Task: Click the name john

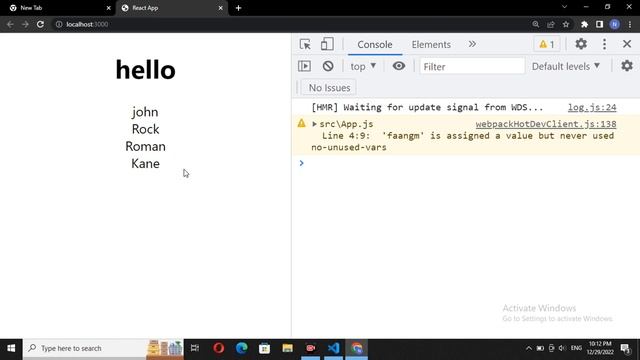Action: [145, 112]
